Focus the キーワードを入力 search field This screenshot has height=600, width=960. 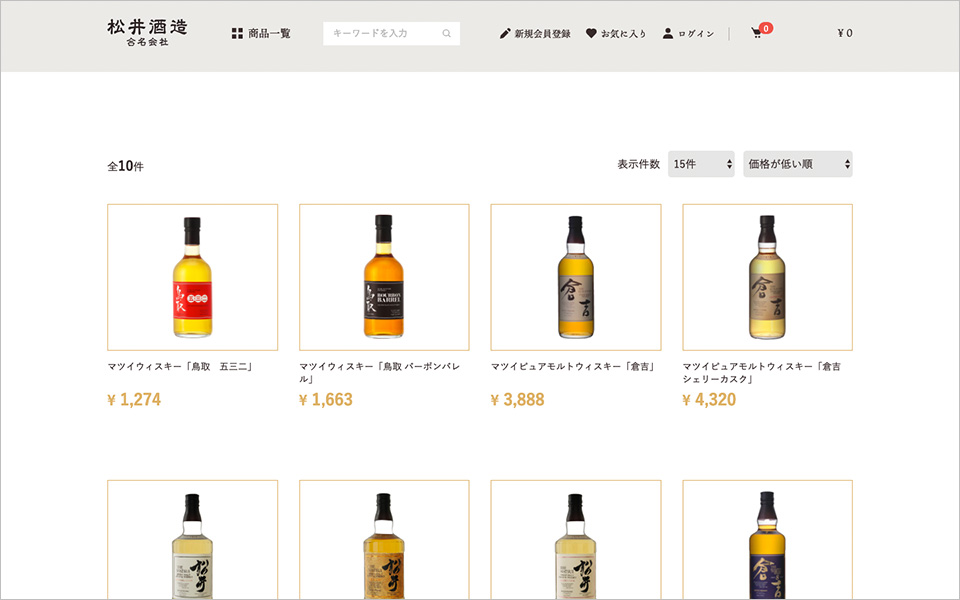391,33
